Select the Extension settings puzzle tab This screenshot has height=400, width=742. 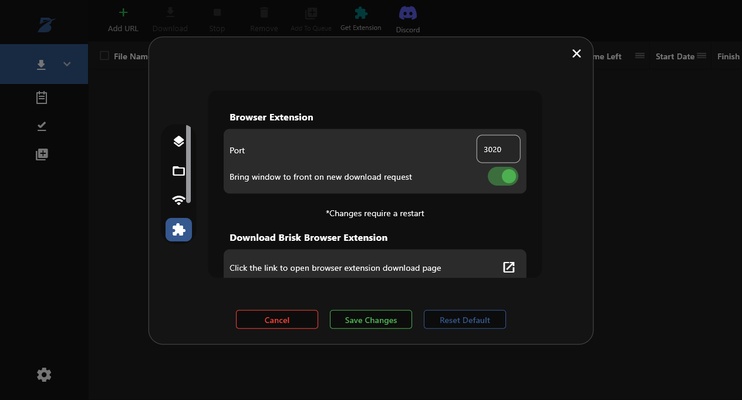pyautogui.click(x=178, y=230)
